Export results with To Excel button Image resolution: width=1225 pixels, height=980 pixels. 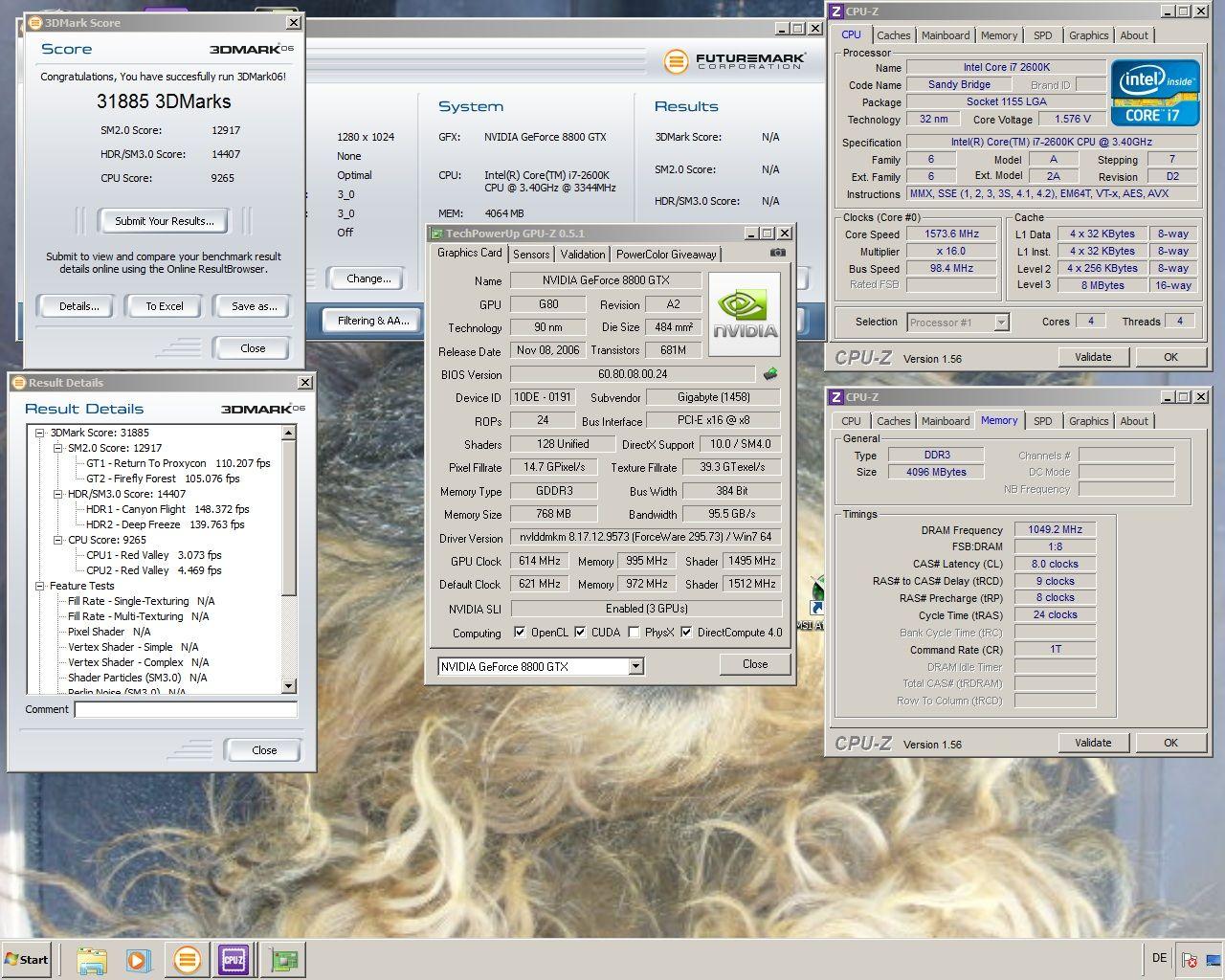pos(165,306)
